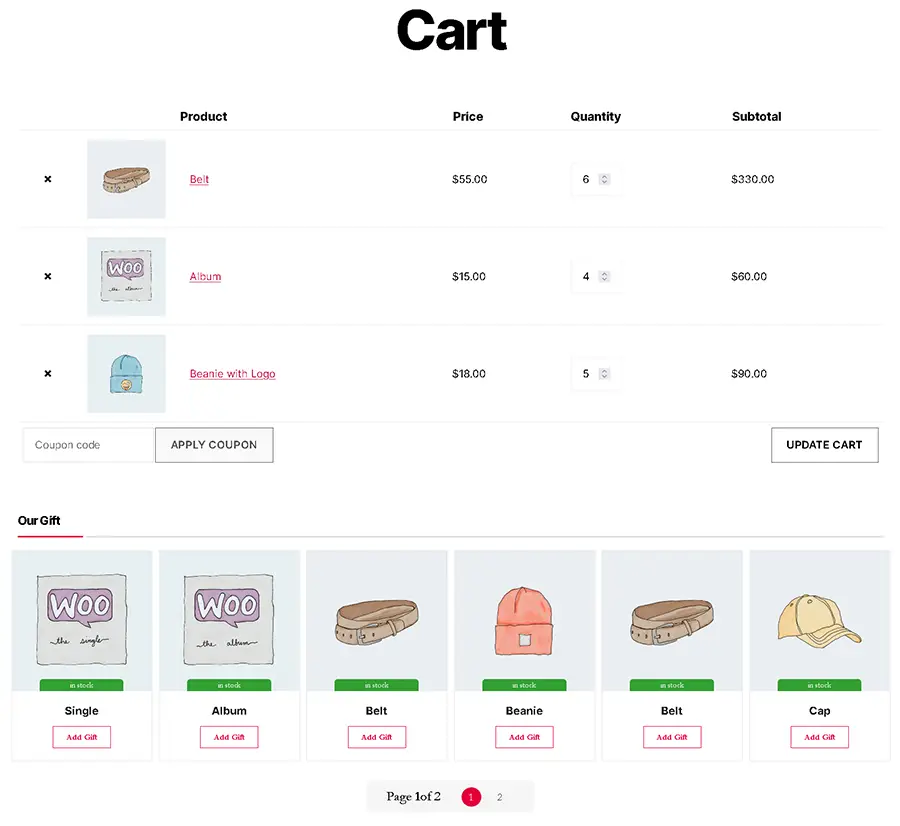
Task: Open the Belt product link
Action: point(199,179)
